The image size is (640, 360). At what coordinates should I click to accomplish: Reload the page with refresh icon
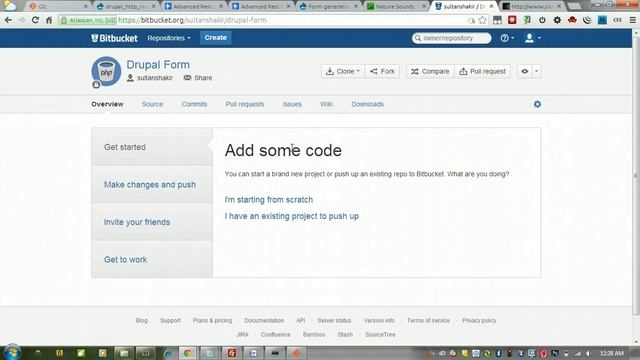[x=35, y=20]
